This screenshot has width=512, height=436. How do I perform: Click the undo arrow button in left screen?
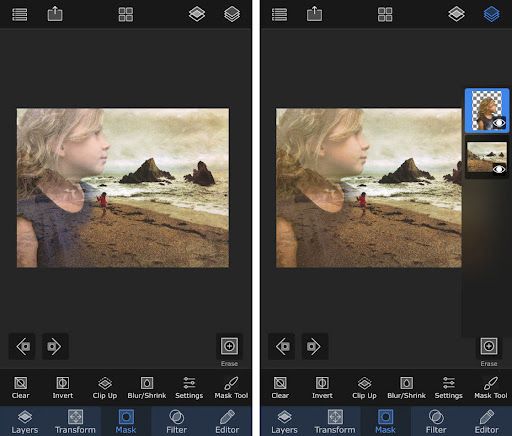point(22,346)
